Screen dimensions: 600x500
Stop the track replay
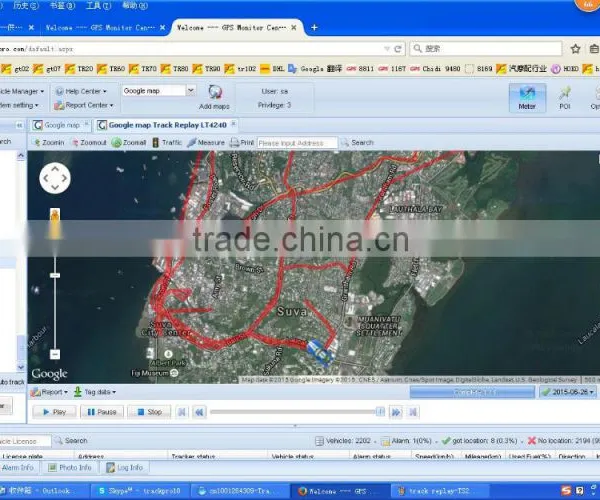tap(149, 412)
